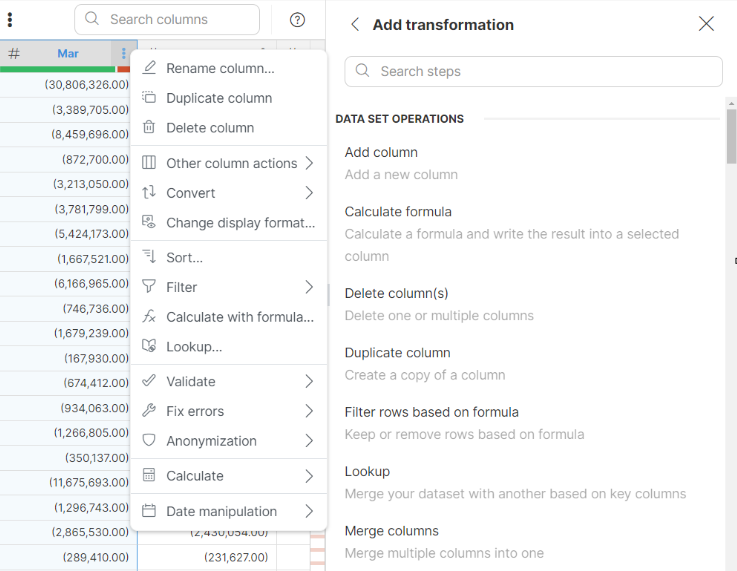The width and height of the screenshot is (737, 571).
Task: Select cell (30,806,326.00) in Mar column
Action: pyautogui.click(x=86, y=85)
